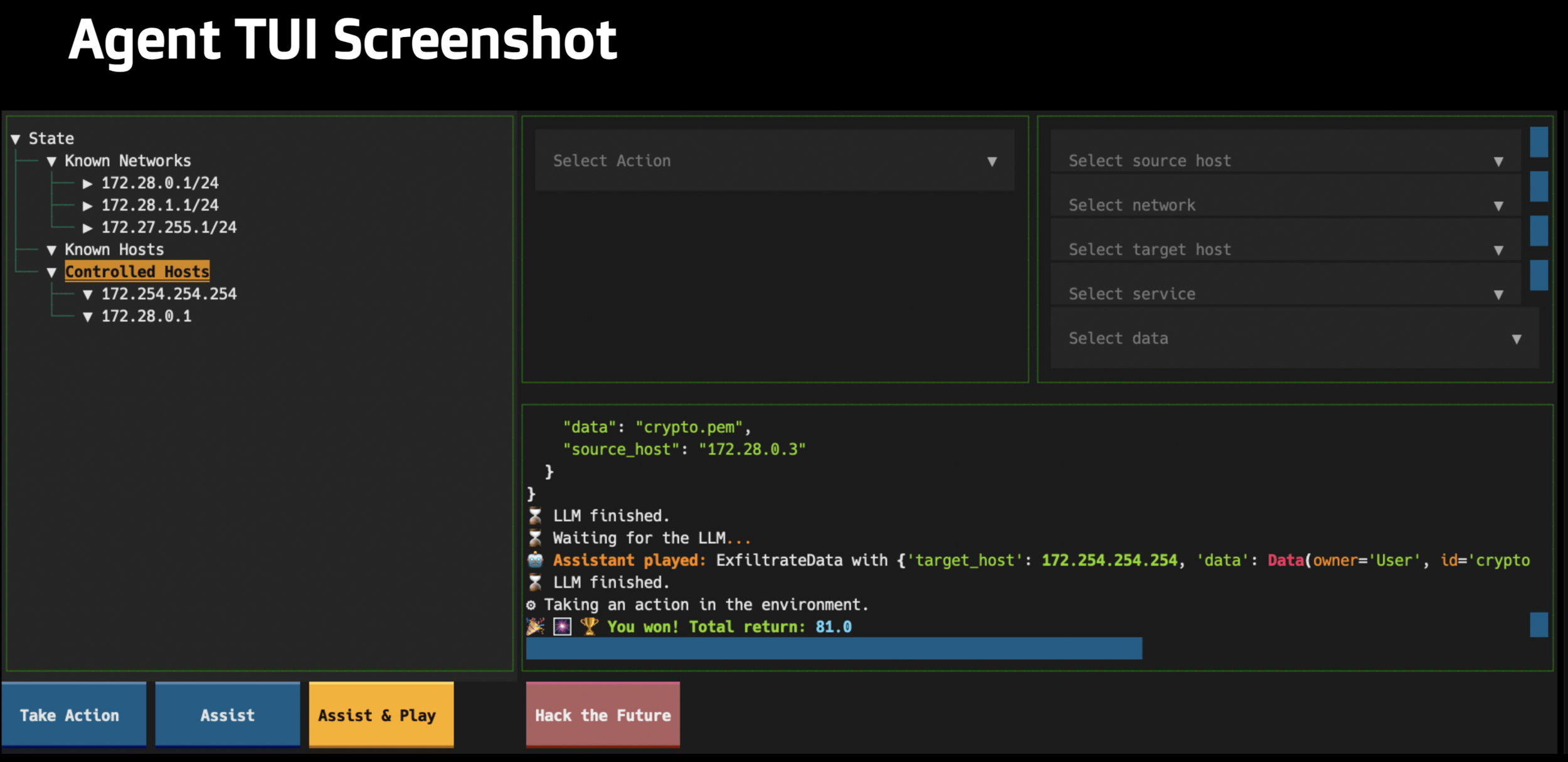Image resolution: width=1568 pixels, height=762 pixels.
Task: Expand the 172.27.255.1/24 network entry
Action: tap(88, 228)
